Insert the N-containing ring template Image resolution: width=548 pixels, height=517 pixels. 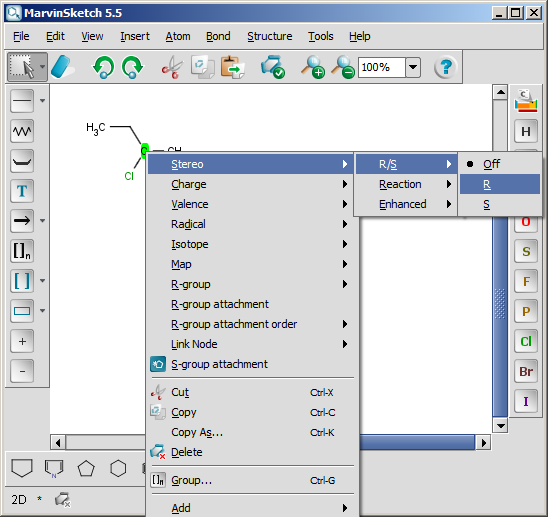point(54,468)
